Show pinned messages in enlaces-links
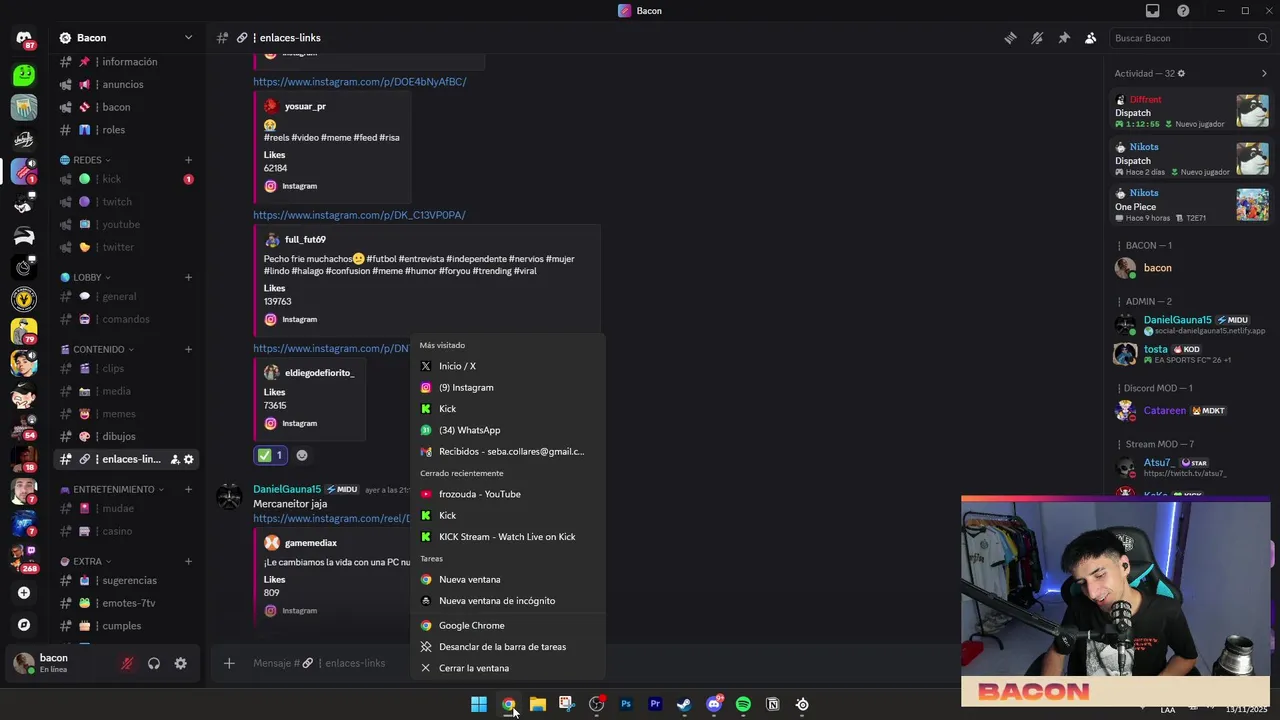This screenshot has height=720, width=1280. [1064, 38]
